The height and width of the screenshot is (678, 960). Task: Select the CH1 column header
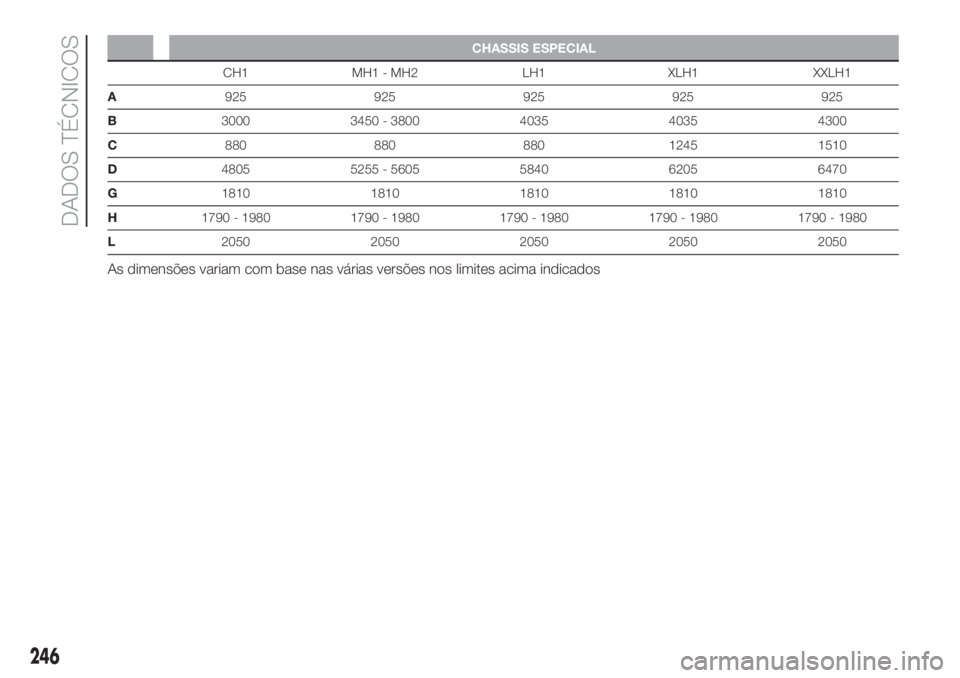coord(235,73)
